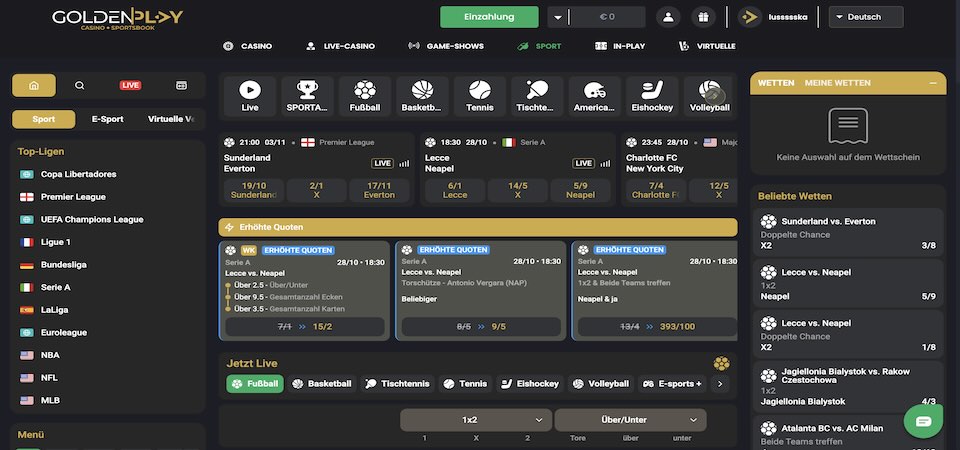The image size is (960, 450).
Task: Open the 1x2 market dropdown
Action: pos(476,420)
